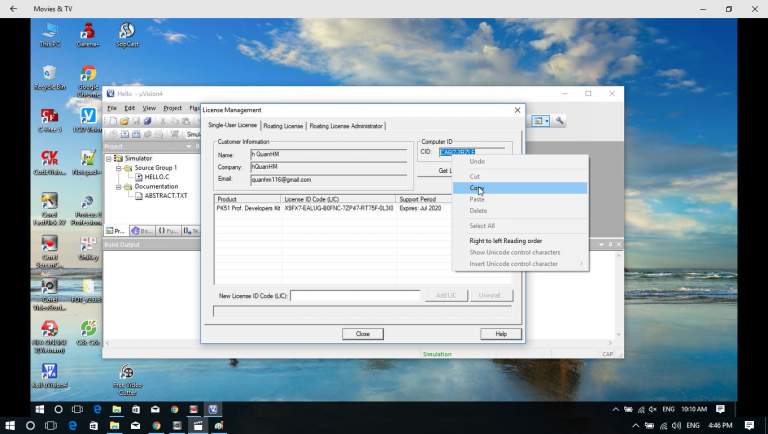Select Right to left Reading order option

point(505,240)
